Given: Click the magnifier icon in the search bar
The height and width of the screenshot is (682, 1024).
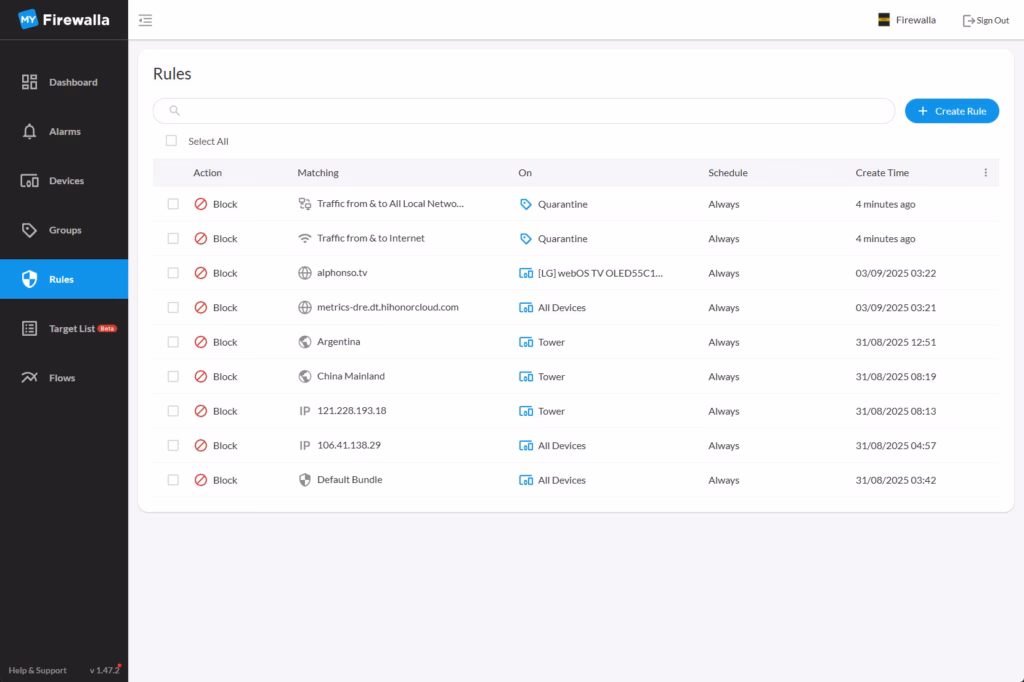Looking at the screenshot, I should [x=175, y=111].
